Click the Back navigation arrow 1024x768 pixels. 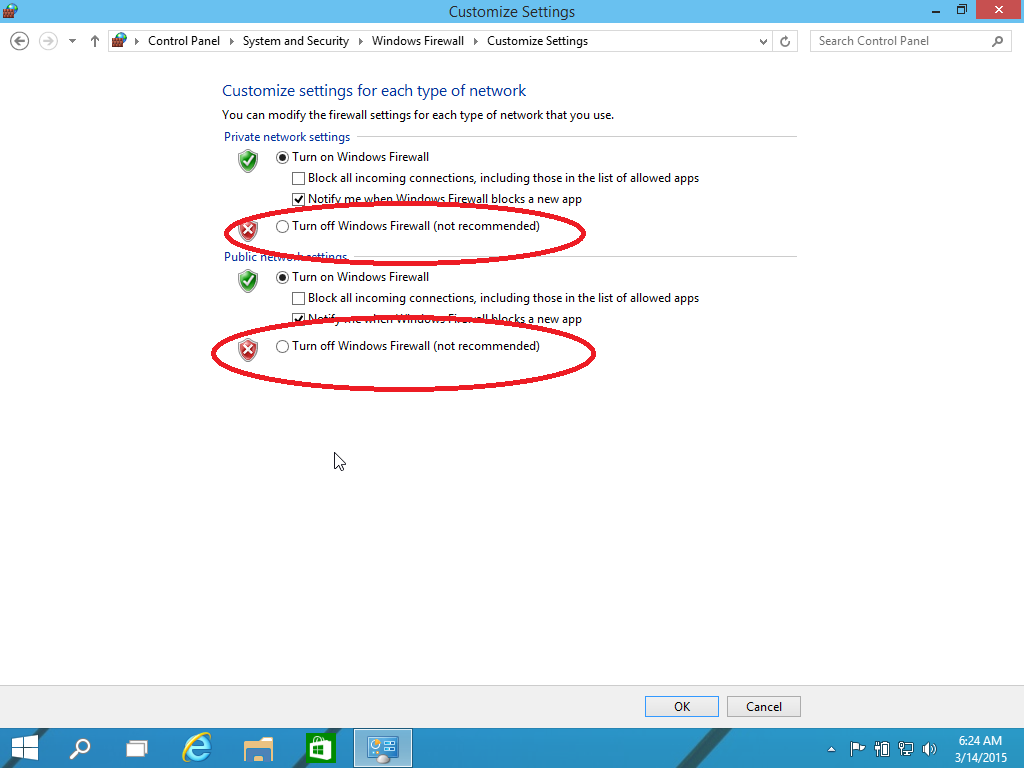19,41
